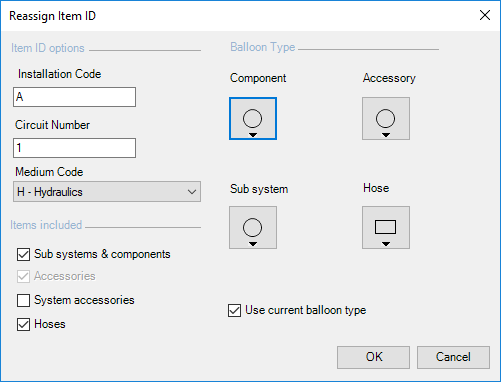Image resolution: width=501 pixels, height=382 pixels.
Task: Click the dropdown arrow under the Accessory circle
Action: point(386,135)
